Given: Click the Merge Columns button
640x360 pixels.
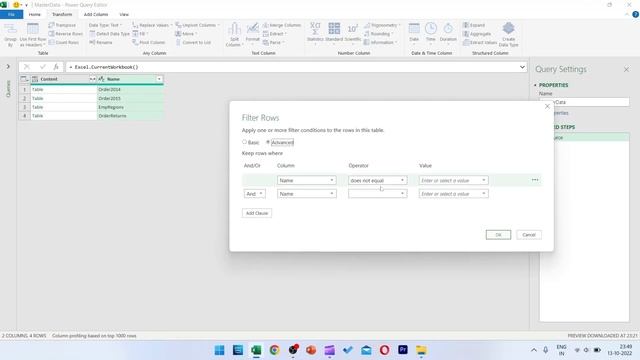Looking at the screenshot, I should (x=282, y=25).
